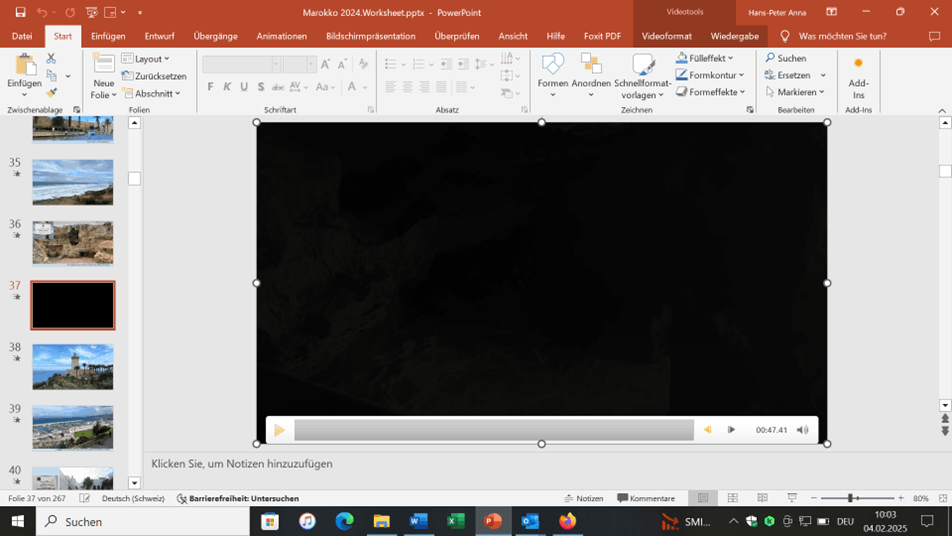Click the video progress bar
The width and height of the screenshot is (952, 536).
494,430
